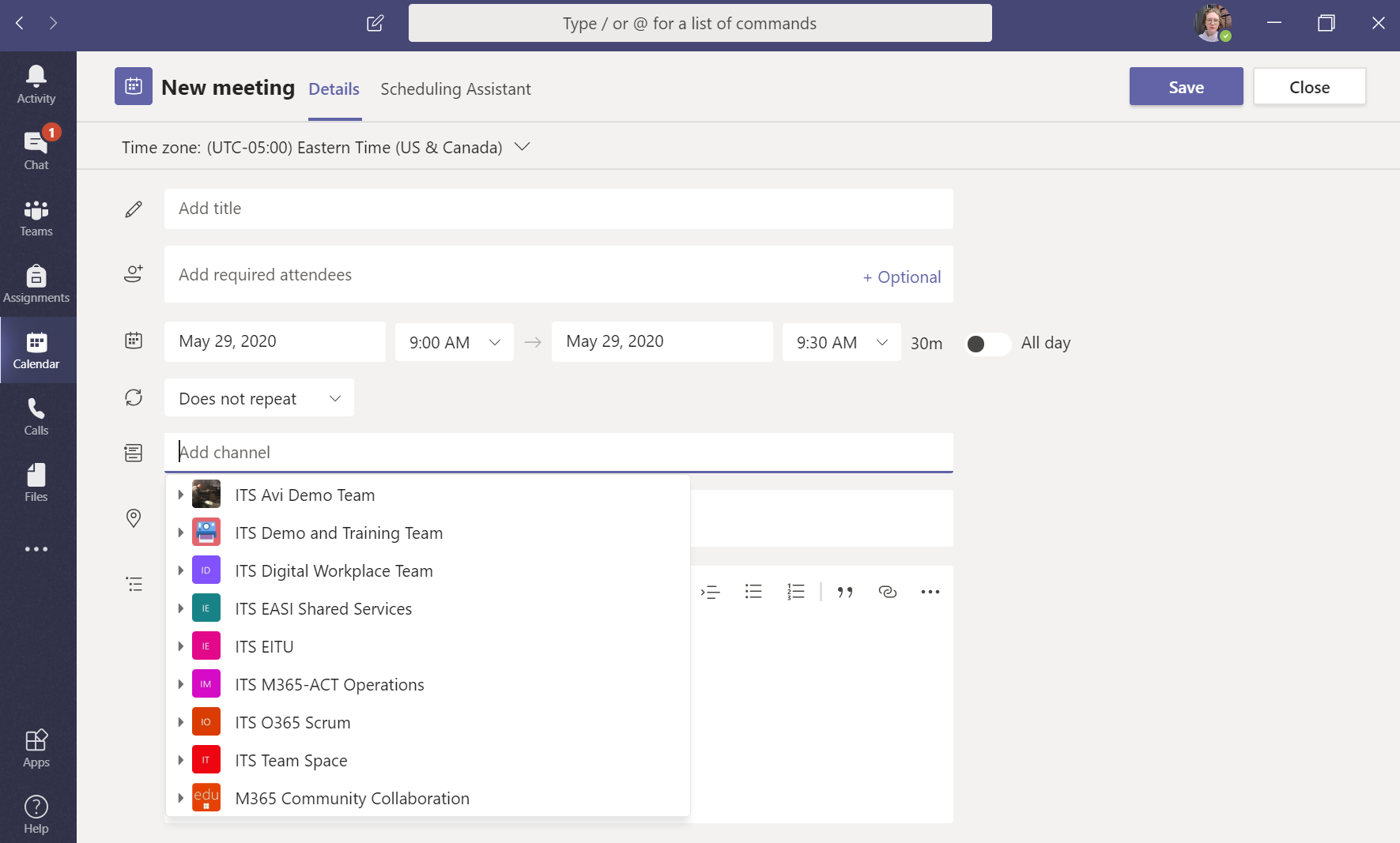
Task: Open the Apps store
Action: coord(36,748)
